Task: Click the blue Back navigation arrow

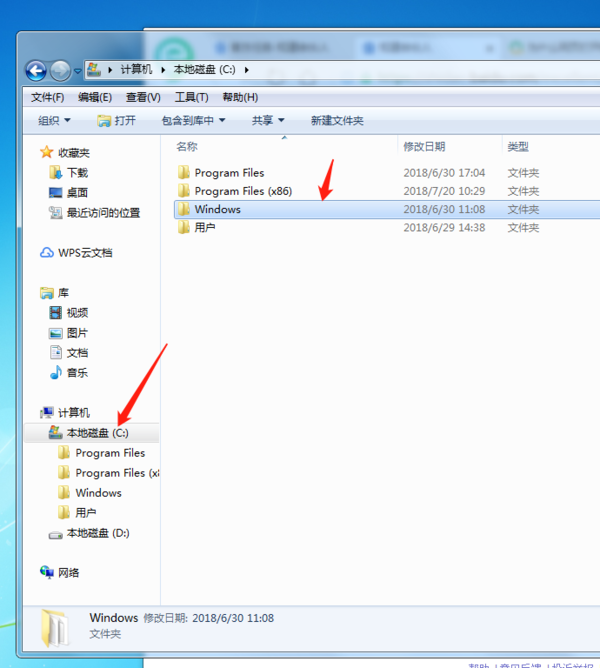Action: 36,71
